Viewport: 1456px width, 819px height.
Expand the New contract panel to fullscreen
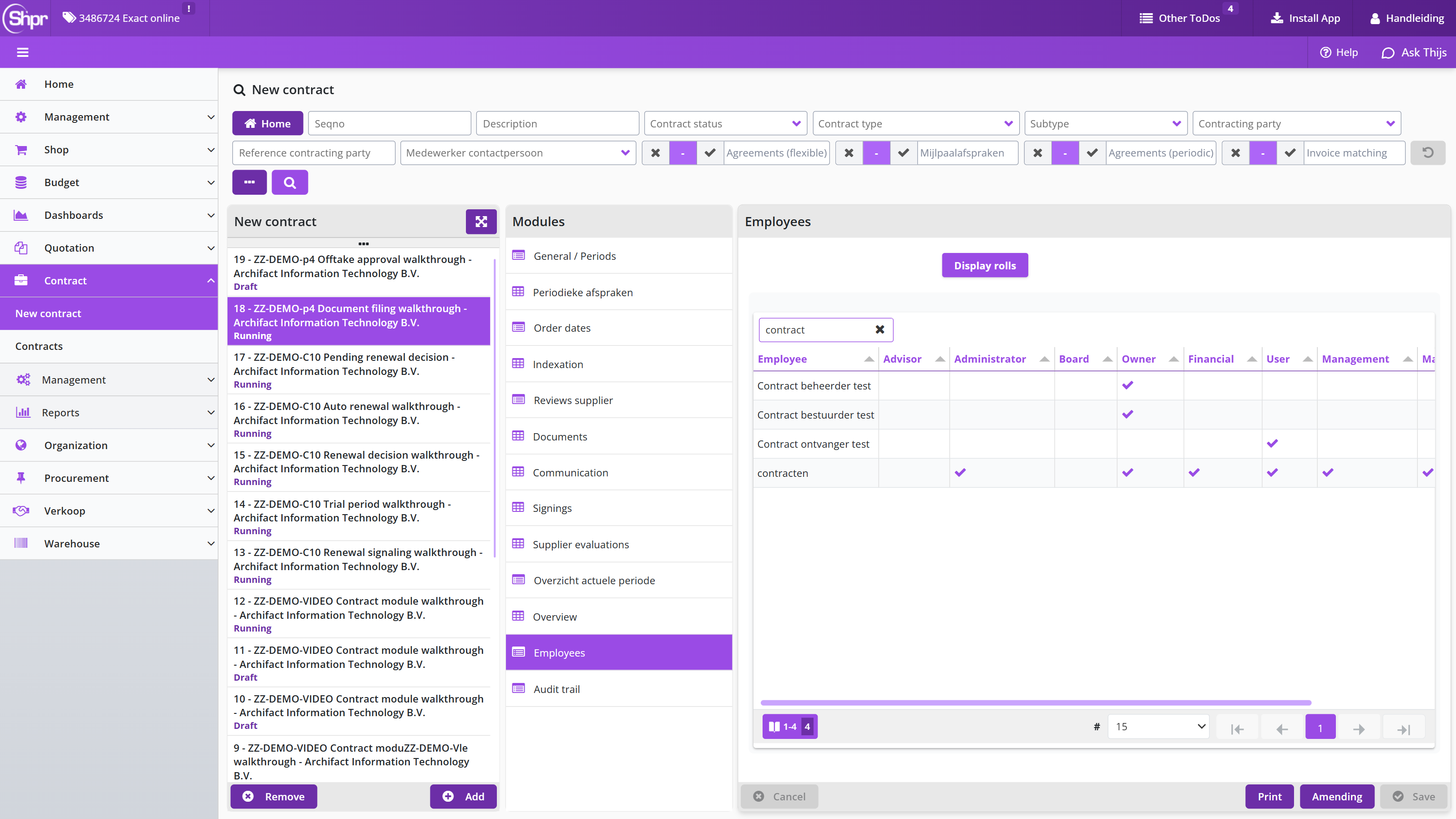coord(481,222)
